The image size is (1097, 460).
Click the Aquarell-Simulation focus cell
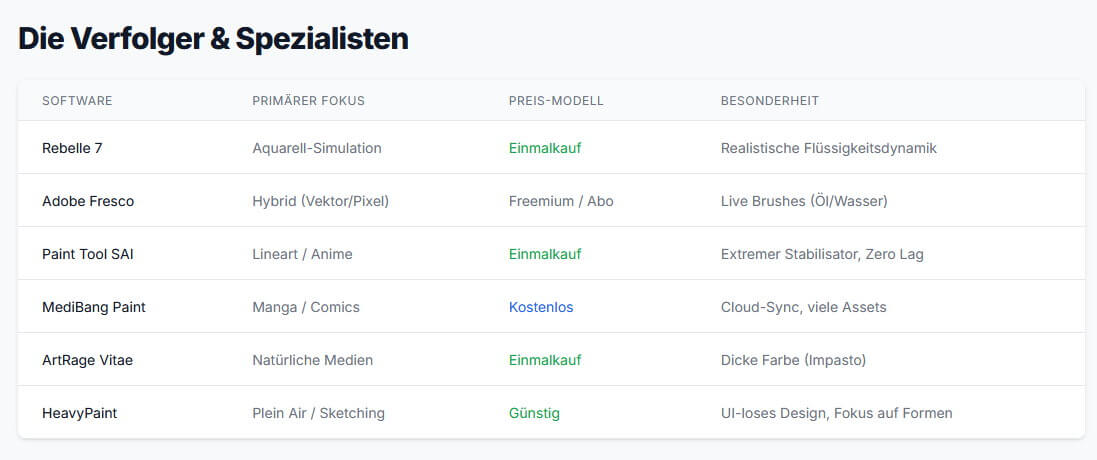point(317,148)
